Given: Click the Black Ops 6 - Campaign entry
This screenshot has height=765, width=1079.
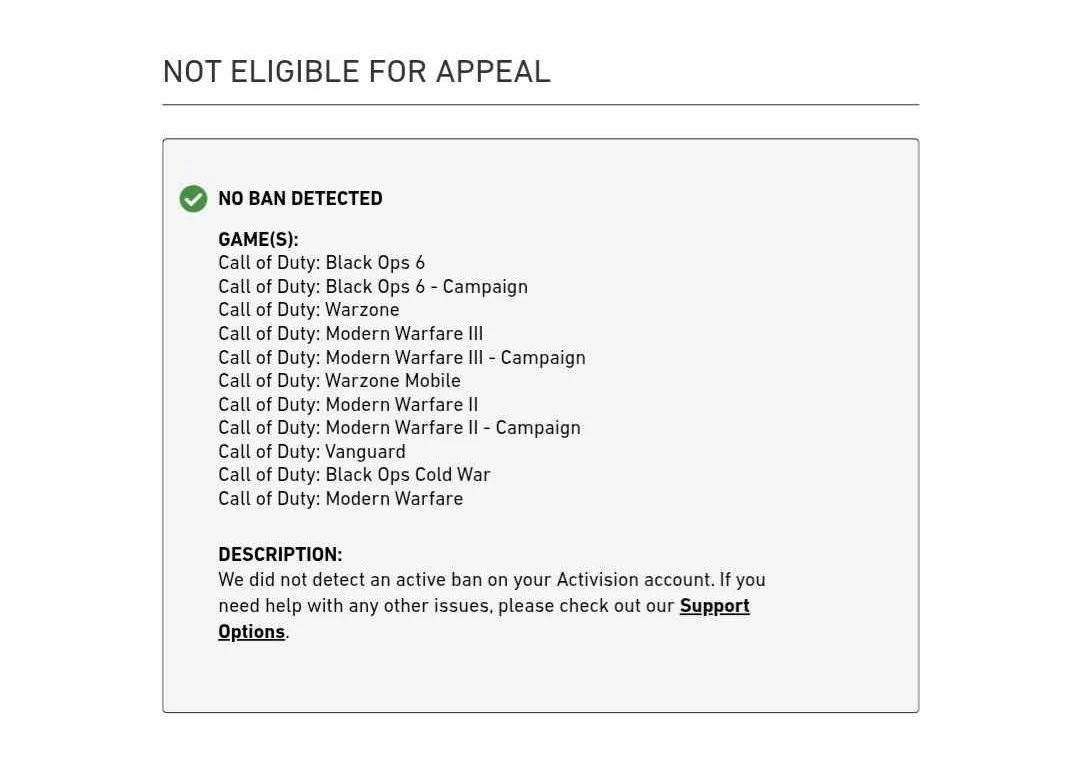Looking at the screenshot, I should tap(373, 287).
